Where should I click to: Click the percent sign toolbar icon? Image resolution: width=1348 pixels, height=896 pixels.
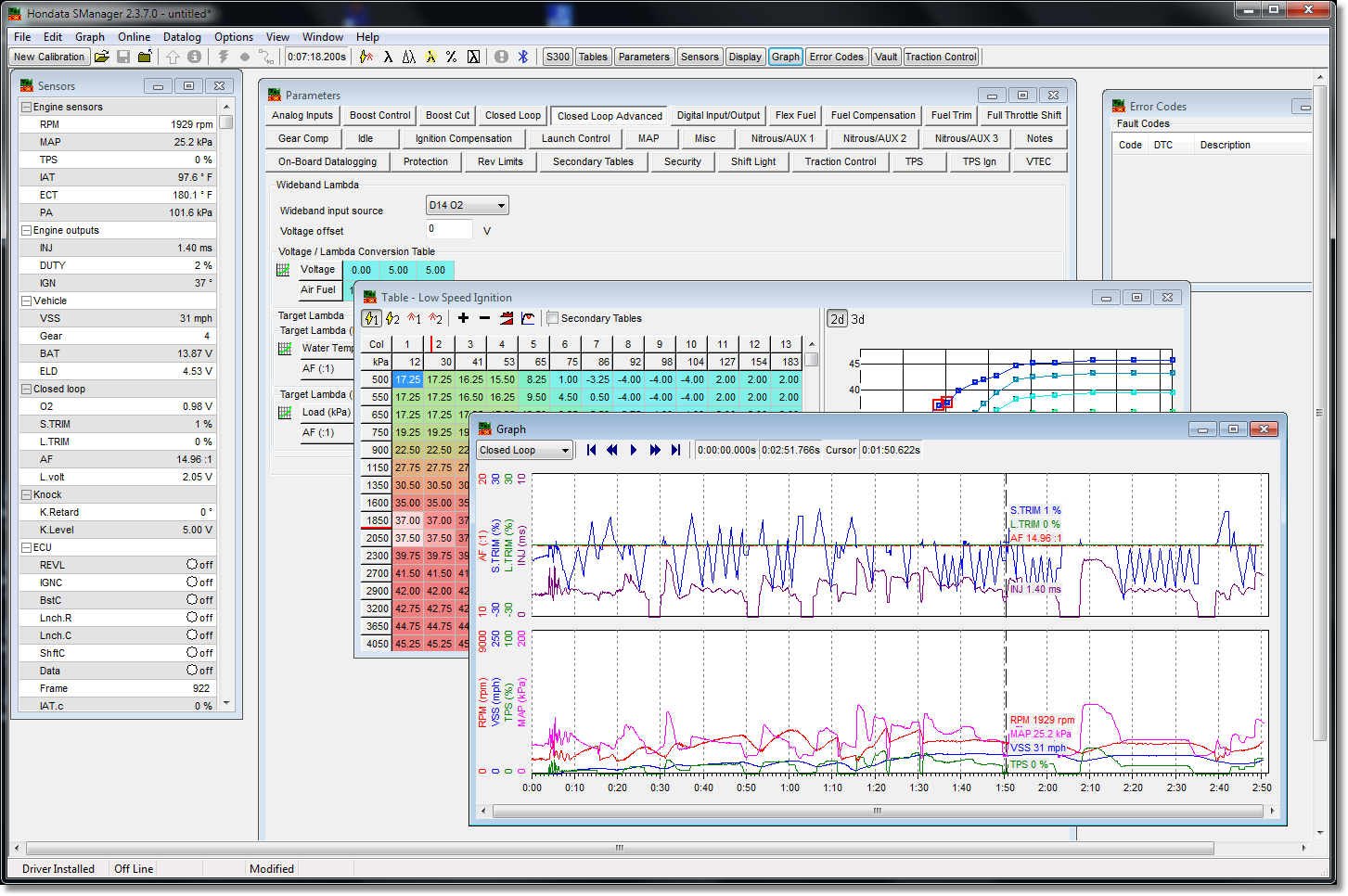(x=451, y=57)
